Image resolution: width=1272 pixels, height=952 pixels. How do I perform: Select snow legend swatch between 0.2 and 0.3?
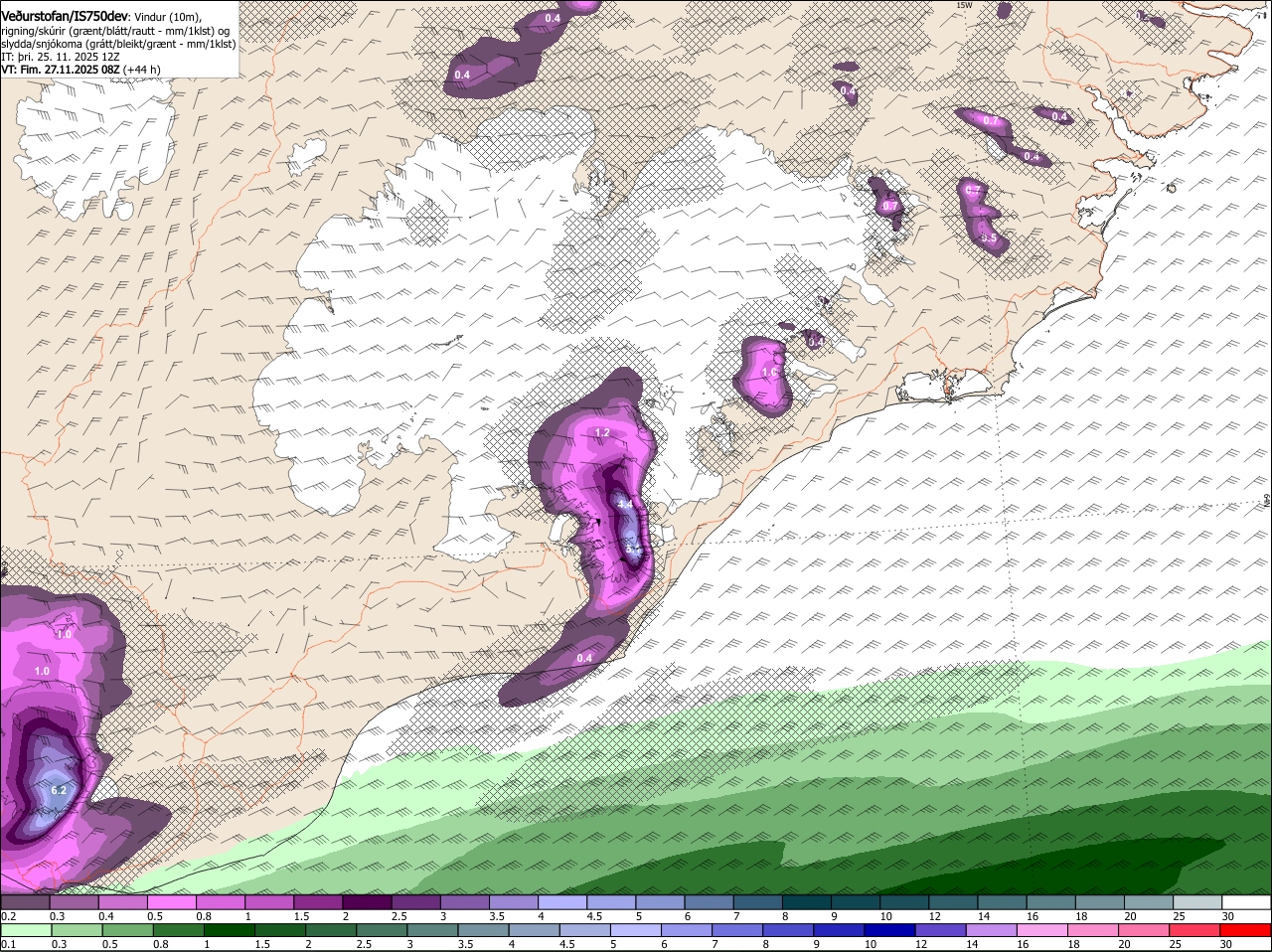tap(25, 902)
